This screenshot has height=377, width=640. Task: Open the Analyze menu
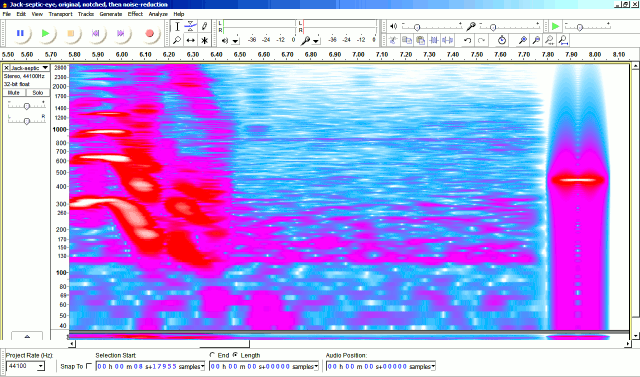pyautogui.click(x=158, y=14)
